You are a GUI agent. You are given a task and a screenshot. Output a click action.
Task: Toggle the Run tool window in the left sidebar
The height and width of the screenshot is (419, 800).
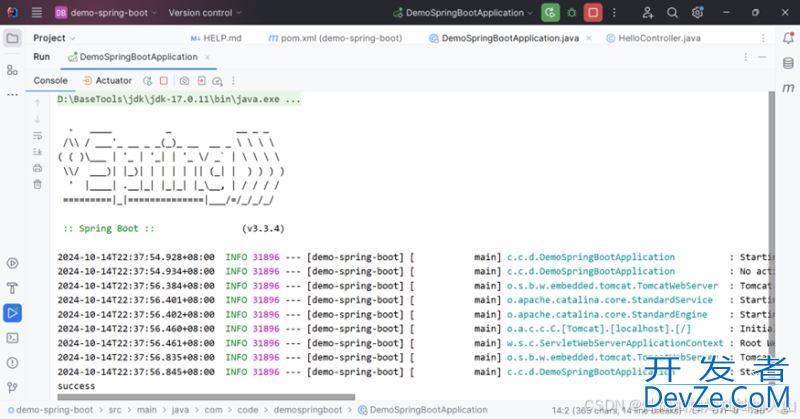[x=12, y=313]
